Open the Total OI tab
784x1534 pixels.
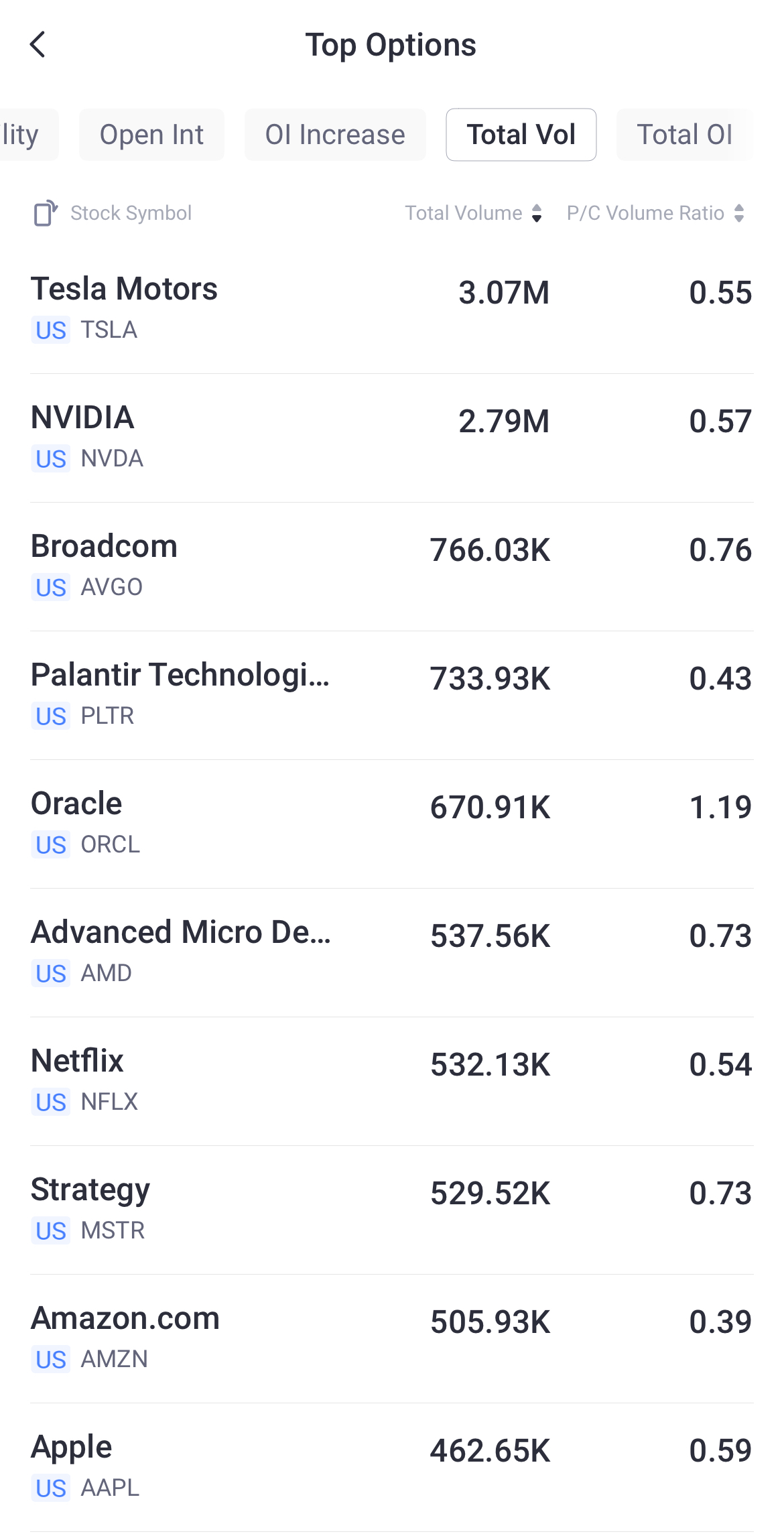click(x=684, y=135)
